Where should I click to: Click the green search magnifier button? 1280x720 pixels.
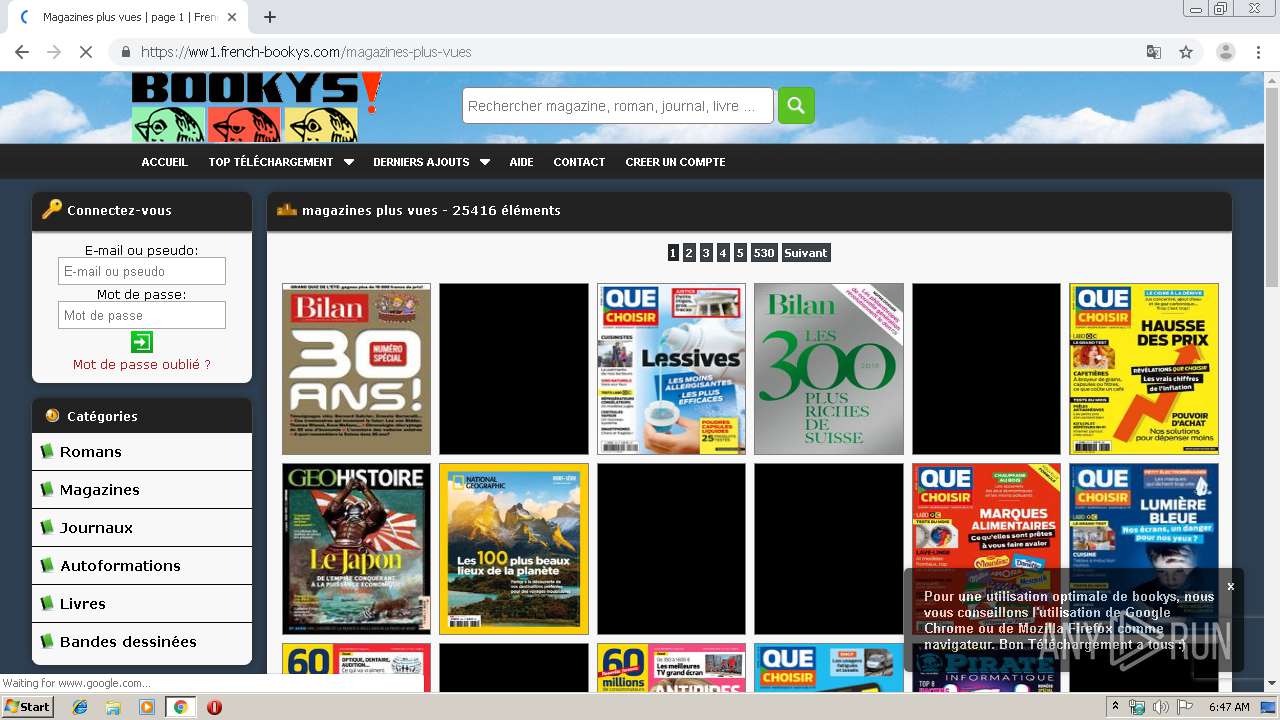tap(796, 105)
